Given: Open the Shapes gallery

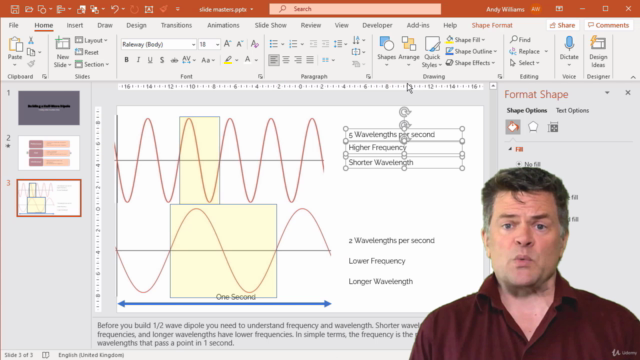Looking at the screenshot, I should [386, 52].
